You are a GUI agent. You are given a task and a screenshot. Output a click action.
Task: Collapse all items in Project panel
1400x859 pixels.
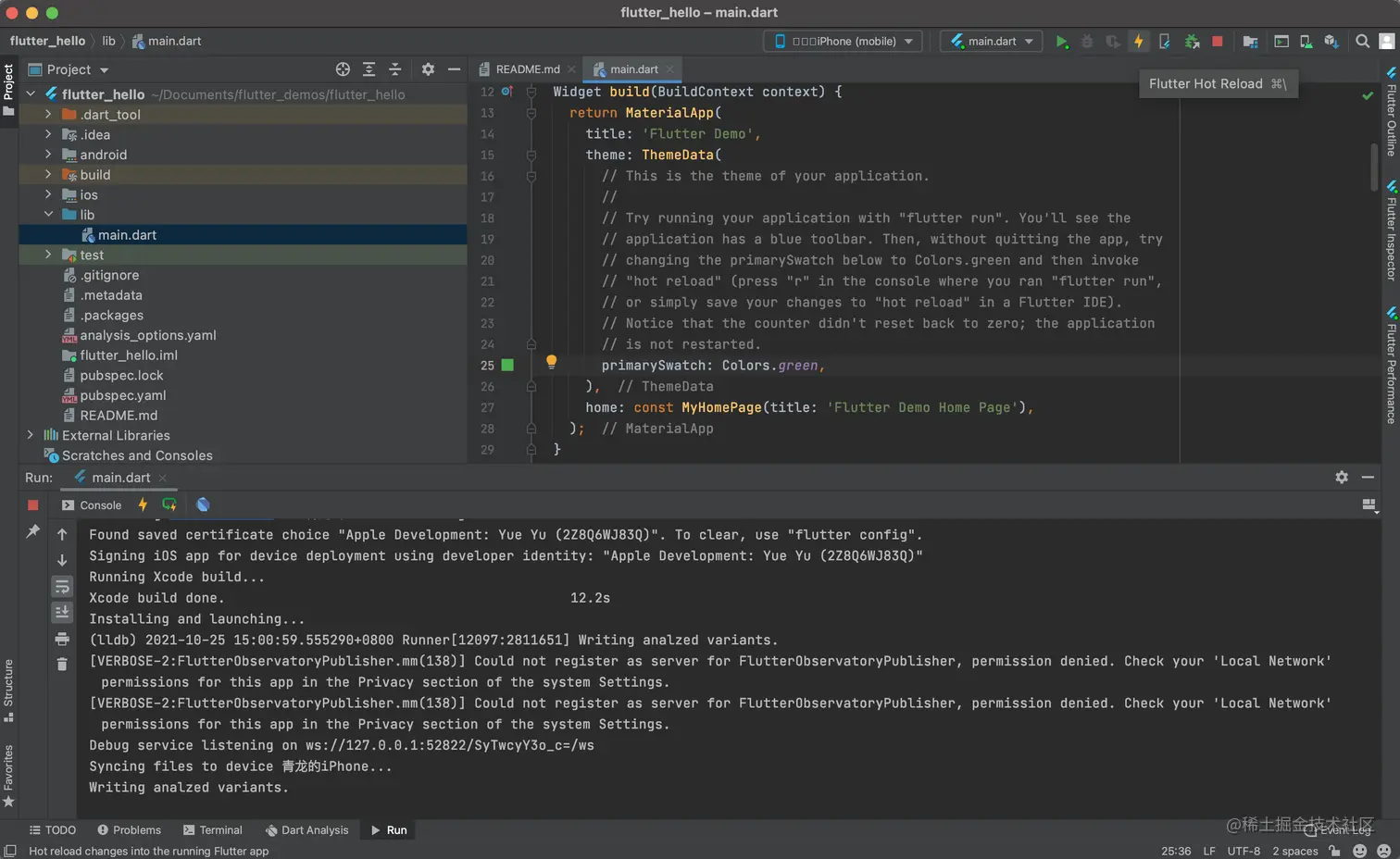(394, 69)
